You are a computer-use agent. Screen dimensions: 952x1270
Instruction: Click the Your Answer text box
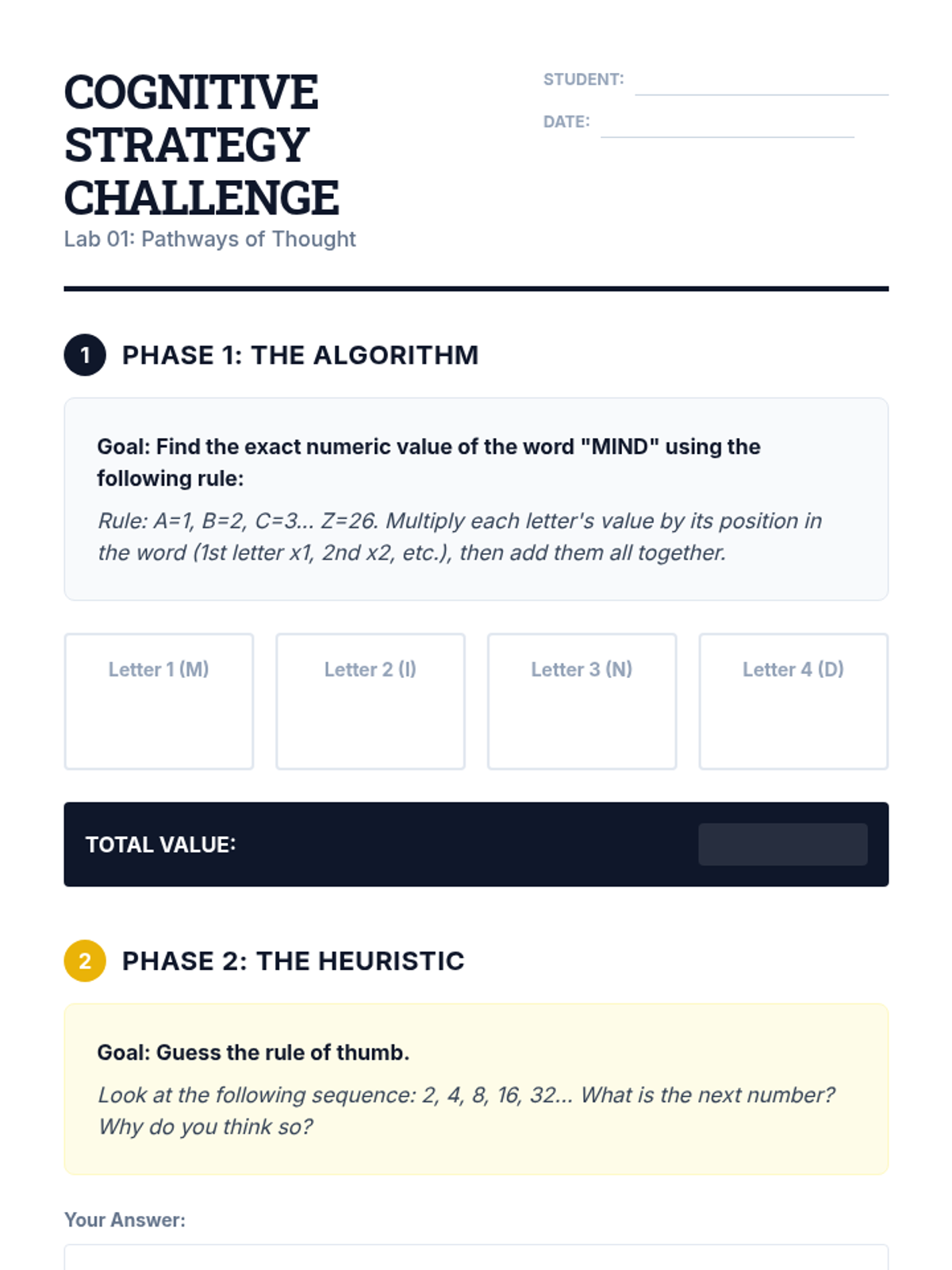(476, 1257)
